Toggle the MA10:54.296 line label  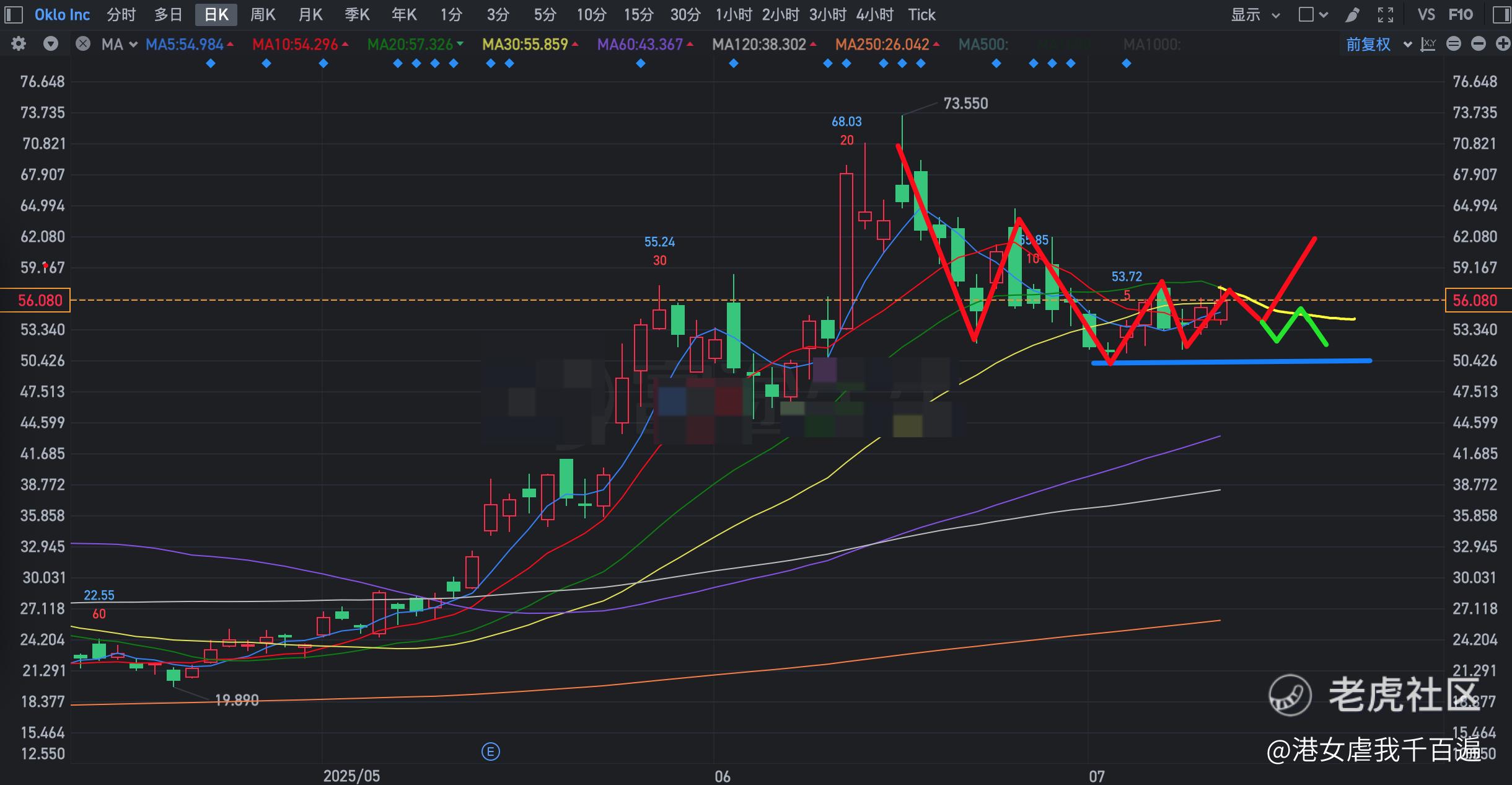[x=300, y=44]
